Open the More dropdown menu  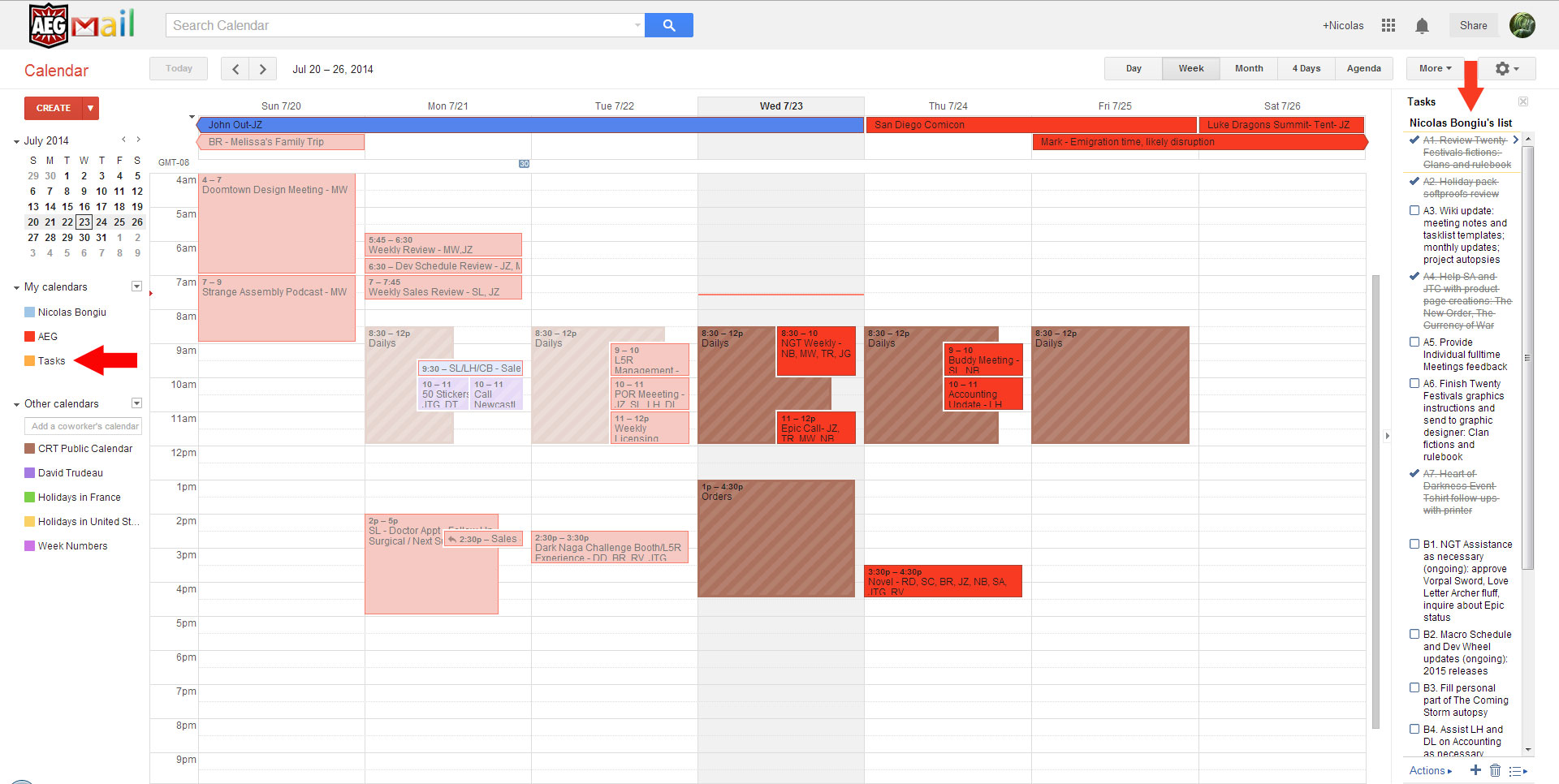[x=1435, y=69]
